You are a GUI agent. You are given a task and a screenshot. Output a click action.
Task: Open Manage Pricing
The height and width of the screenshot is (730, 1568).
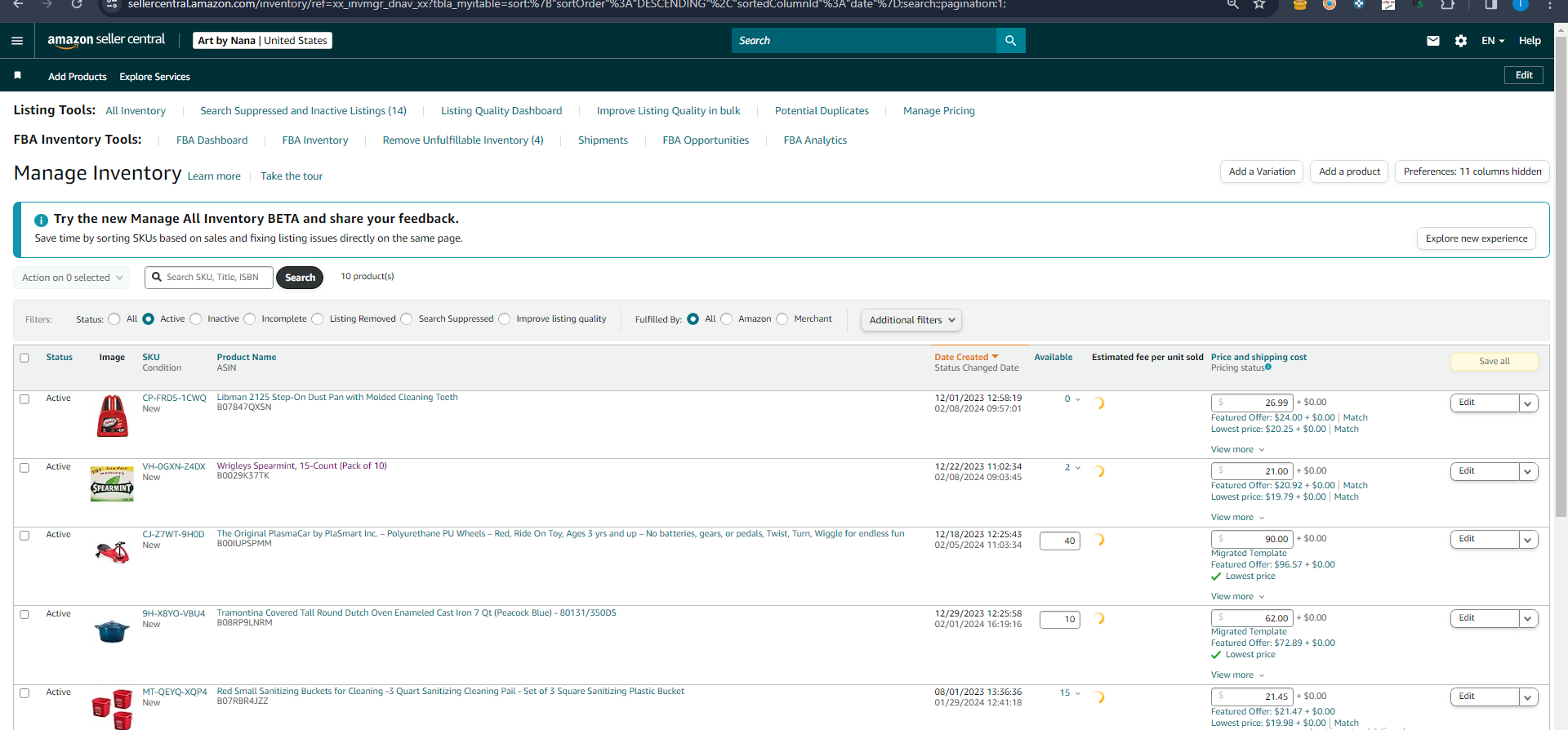(939, 111)
